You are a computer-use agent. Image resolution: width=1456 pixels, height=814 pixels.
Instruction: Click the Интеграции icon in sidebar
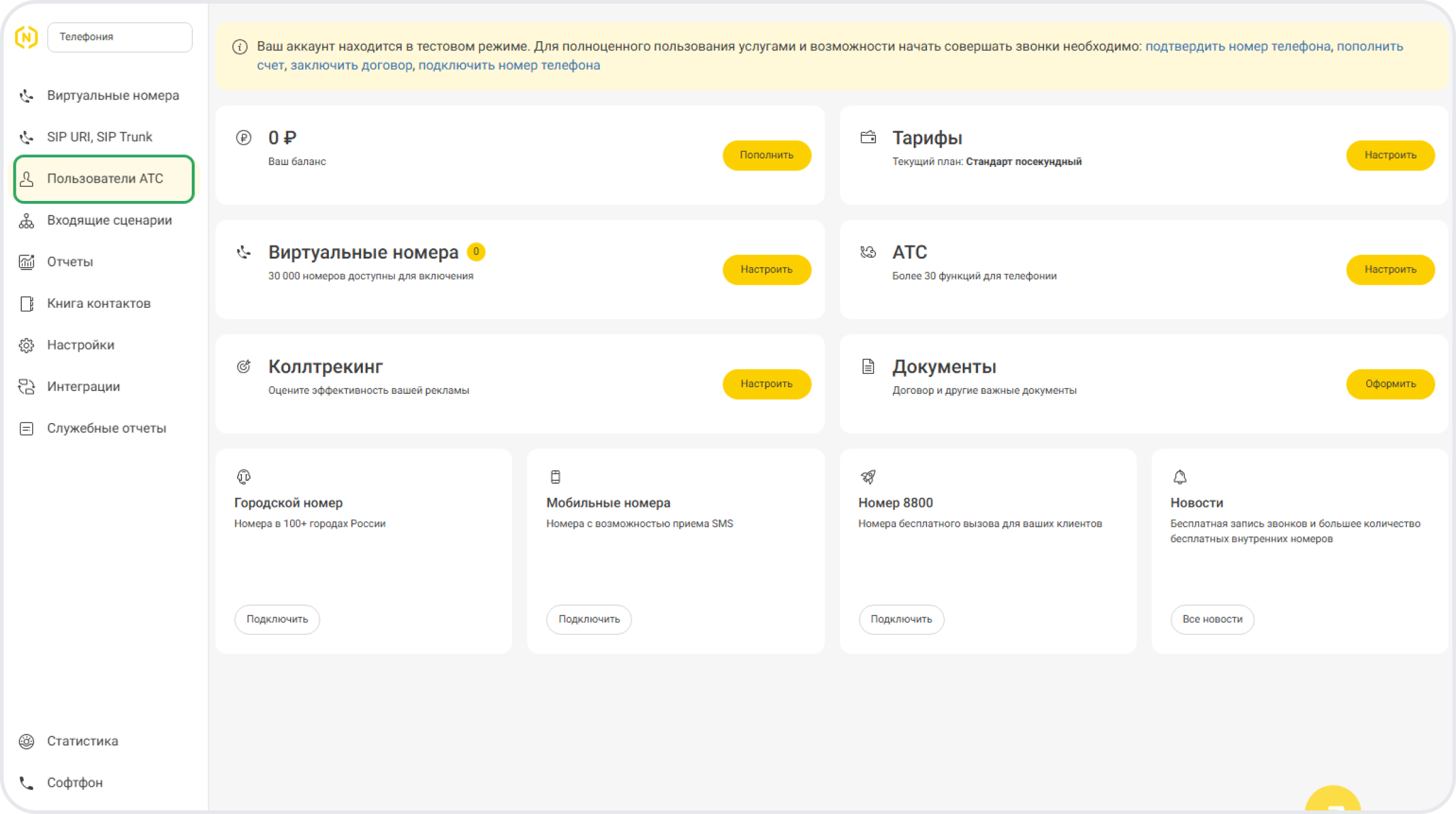pyautogui.click(x=26, y=387)
